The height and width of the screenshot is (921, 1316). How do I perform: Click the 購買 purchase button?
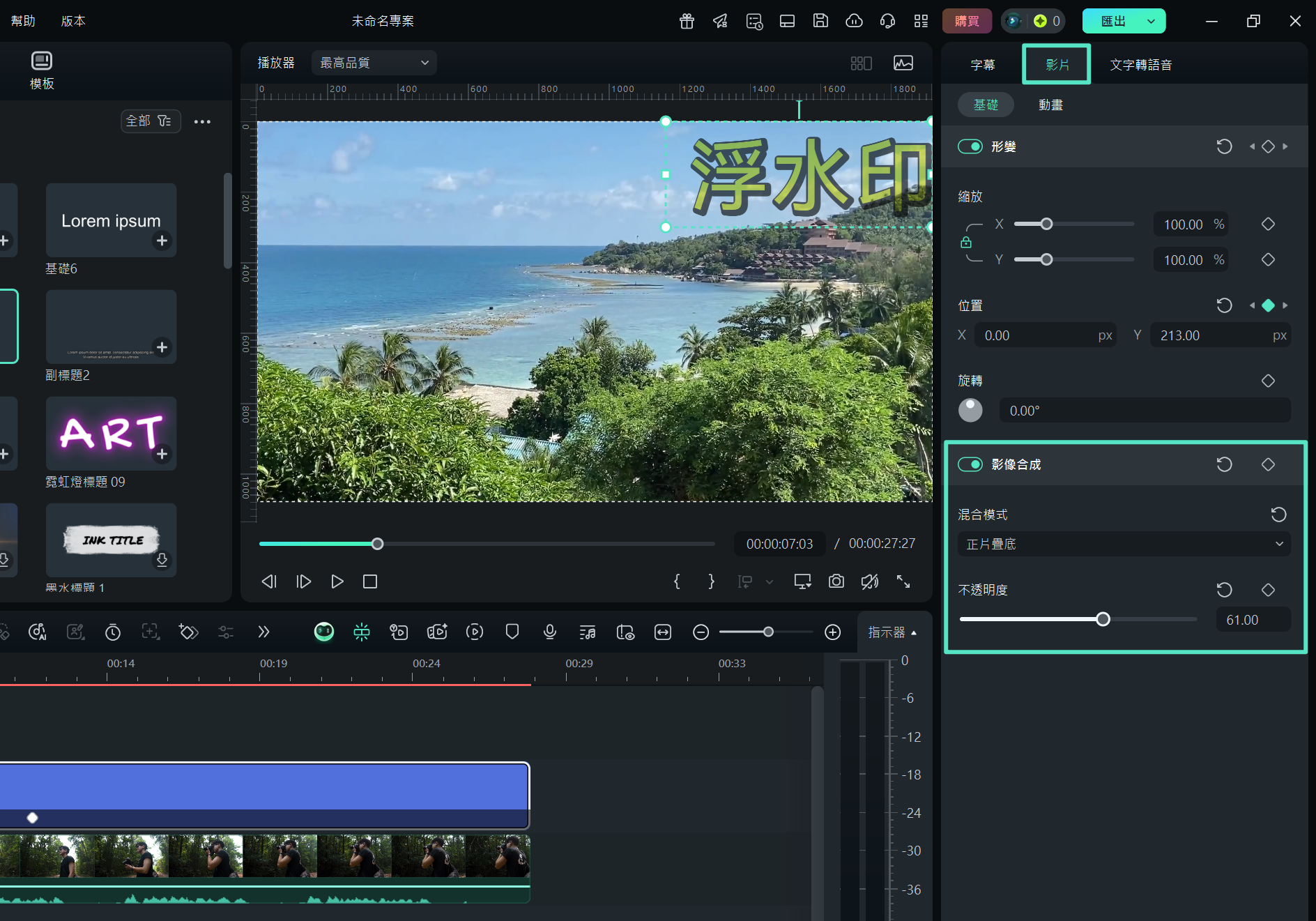point(966,21)
